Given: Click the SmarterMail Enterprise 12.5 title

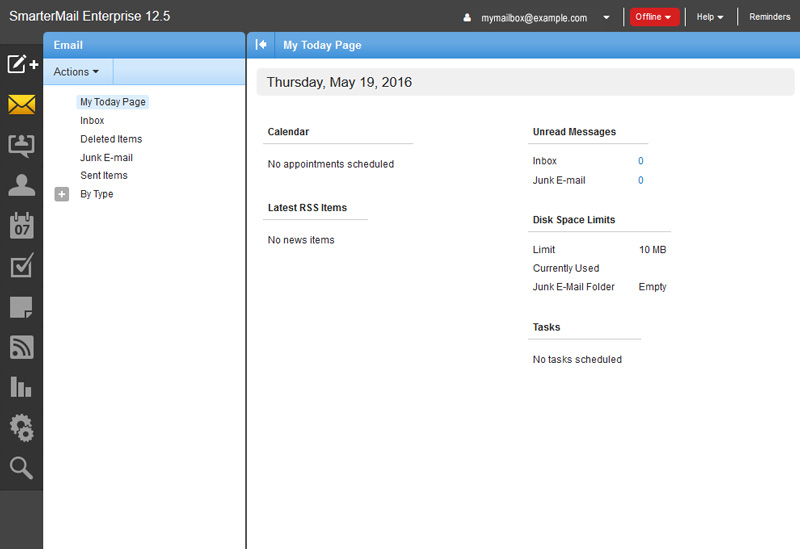Looking at the screenshot, I should (x=90, y=16).
